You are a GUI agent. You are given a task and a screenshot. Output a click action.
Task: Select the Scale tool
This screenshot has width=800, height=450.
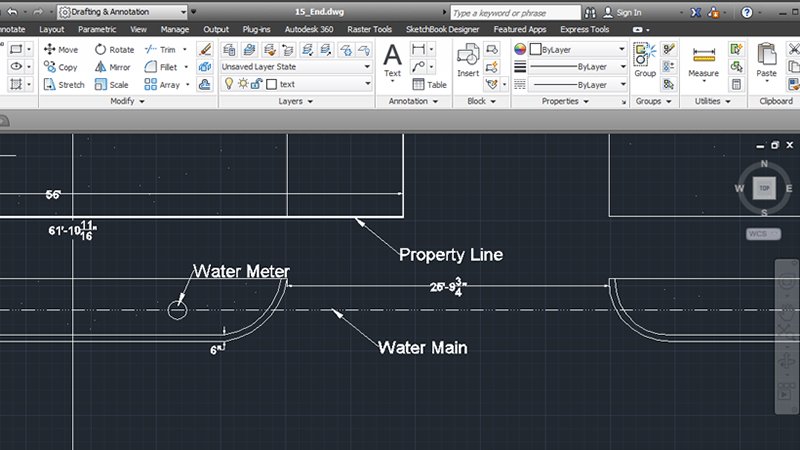click(x=112, y=85)
